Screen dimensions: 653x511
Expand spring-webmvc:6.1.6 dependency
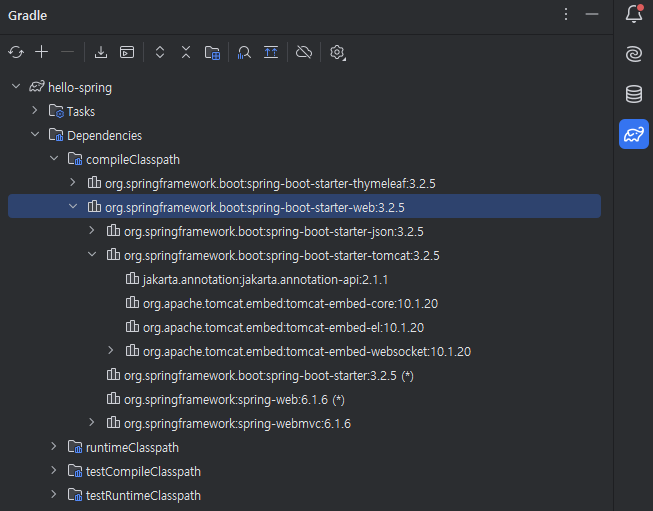[x=92, y=422]
